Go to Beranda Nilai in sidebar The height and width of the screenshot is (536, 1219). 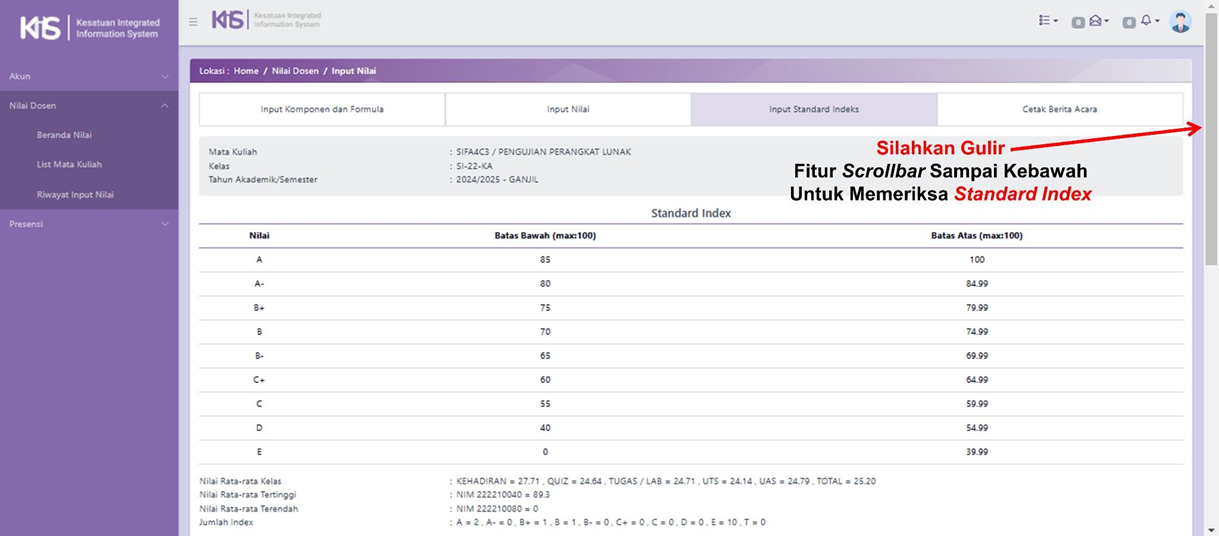pos(64,135)
